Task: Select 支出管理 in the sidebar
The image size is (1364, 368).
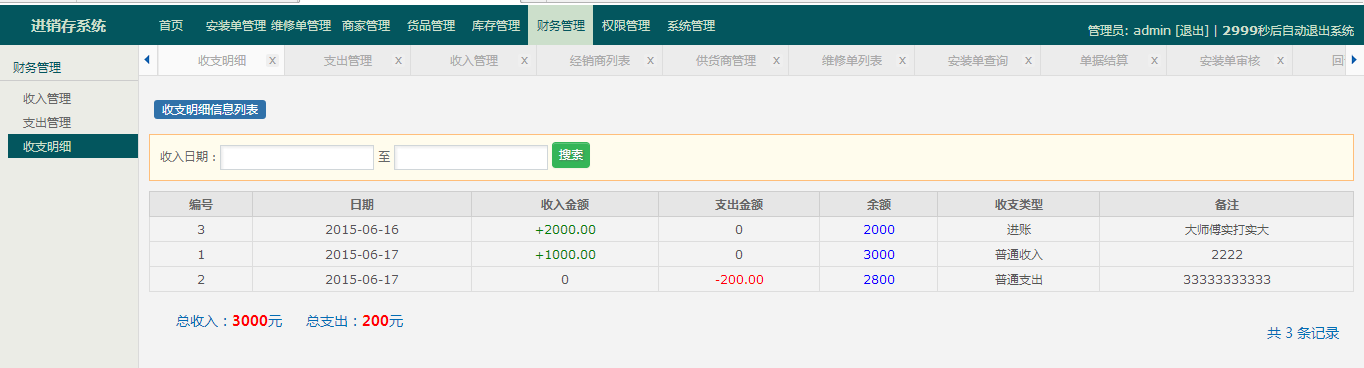Action: coord(47,122)
